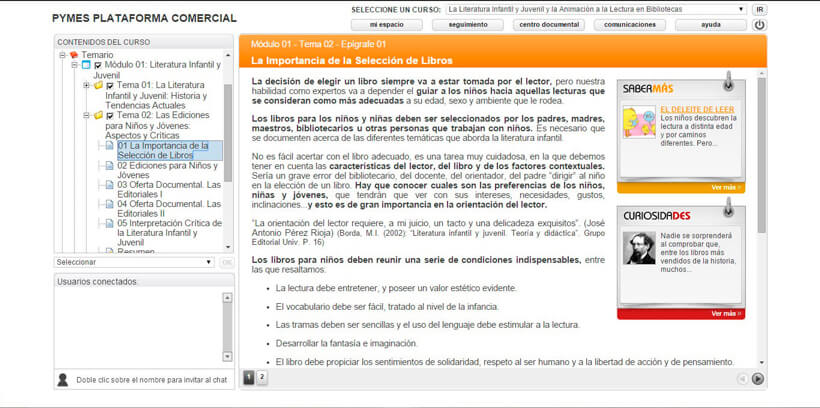Go to page 2 of the content
Viewport: 820px width, 408px height.
point(262,377)
